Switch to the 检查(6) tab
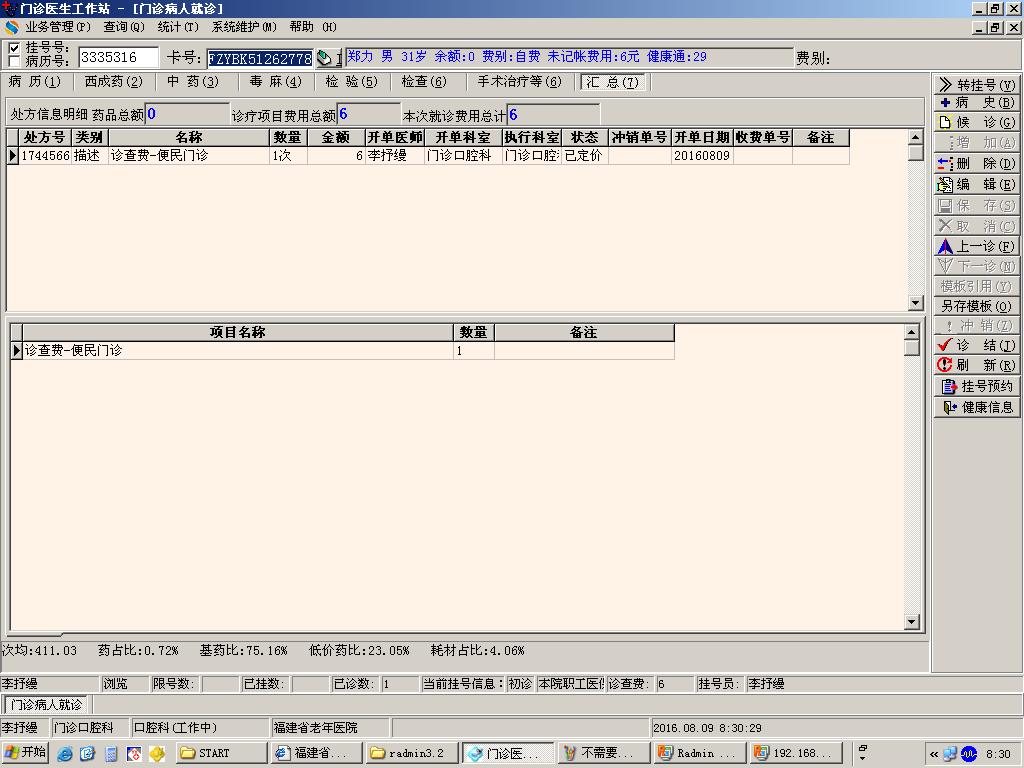This screenshot has width=1024, height=768. pos(424,82)
